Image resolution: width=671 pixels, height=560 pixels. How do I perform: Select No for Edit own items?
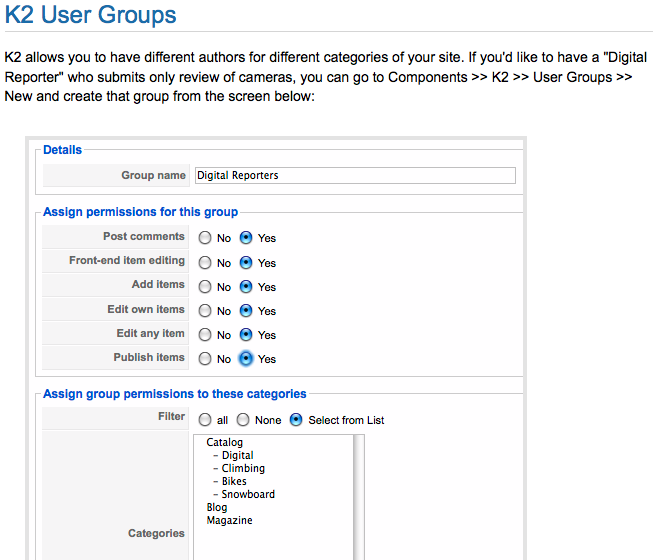[205, 311]
